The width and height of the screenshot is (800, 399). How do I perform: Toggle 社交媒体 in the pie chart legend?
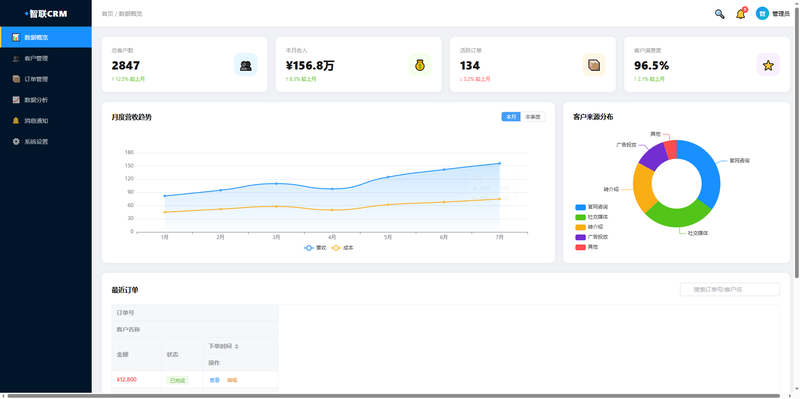(592, 217)
